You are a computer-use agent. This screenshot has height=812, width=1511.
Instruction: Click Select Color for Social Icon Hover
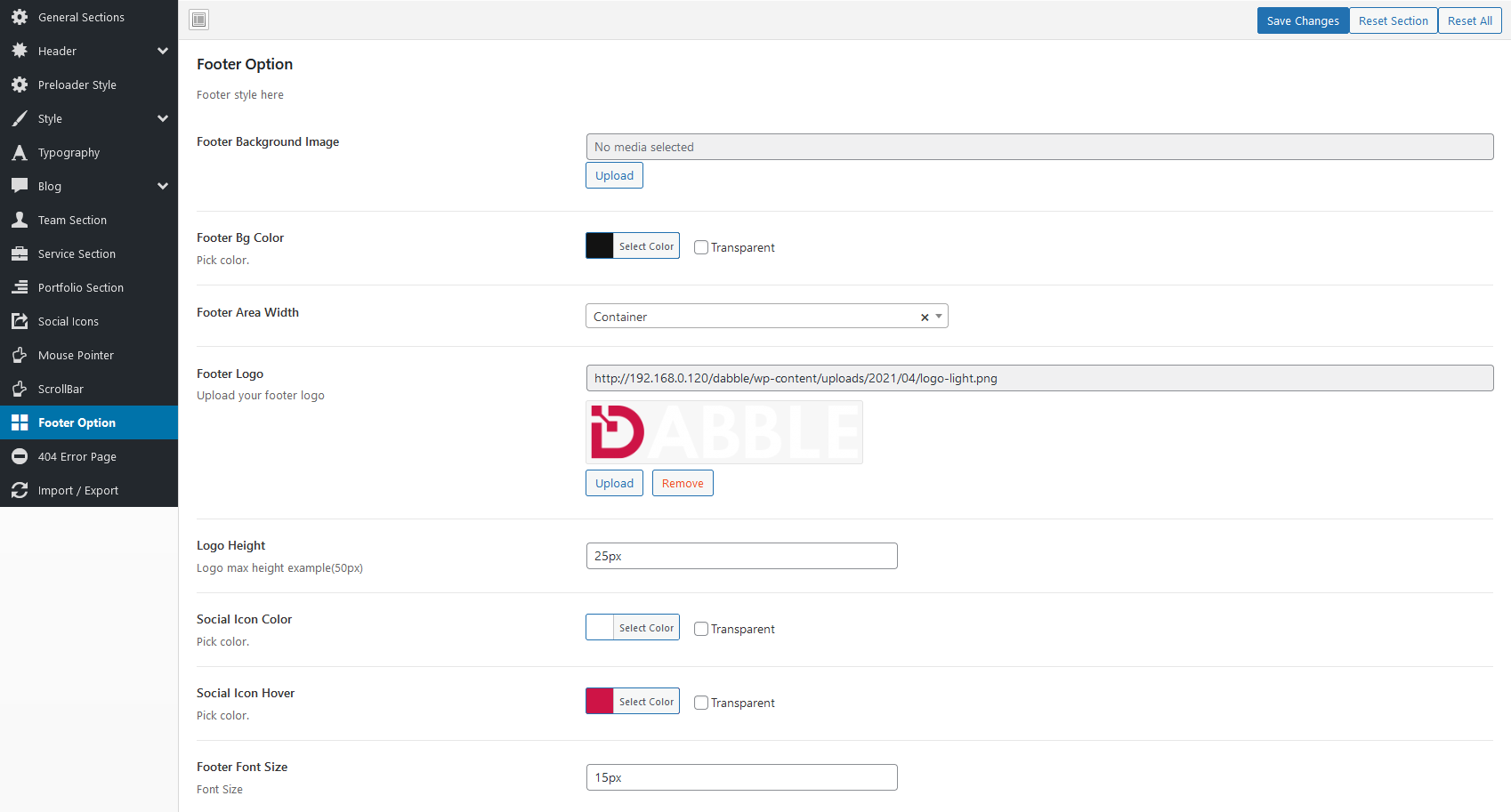[x=646, y=702]
